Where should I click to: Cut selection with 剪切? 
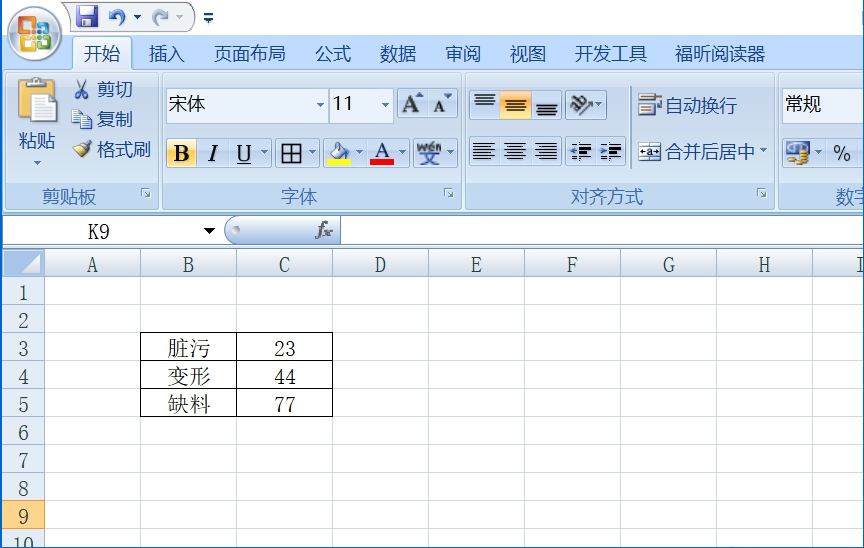[x=103, y=89]
